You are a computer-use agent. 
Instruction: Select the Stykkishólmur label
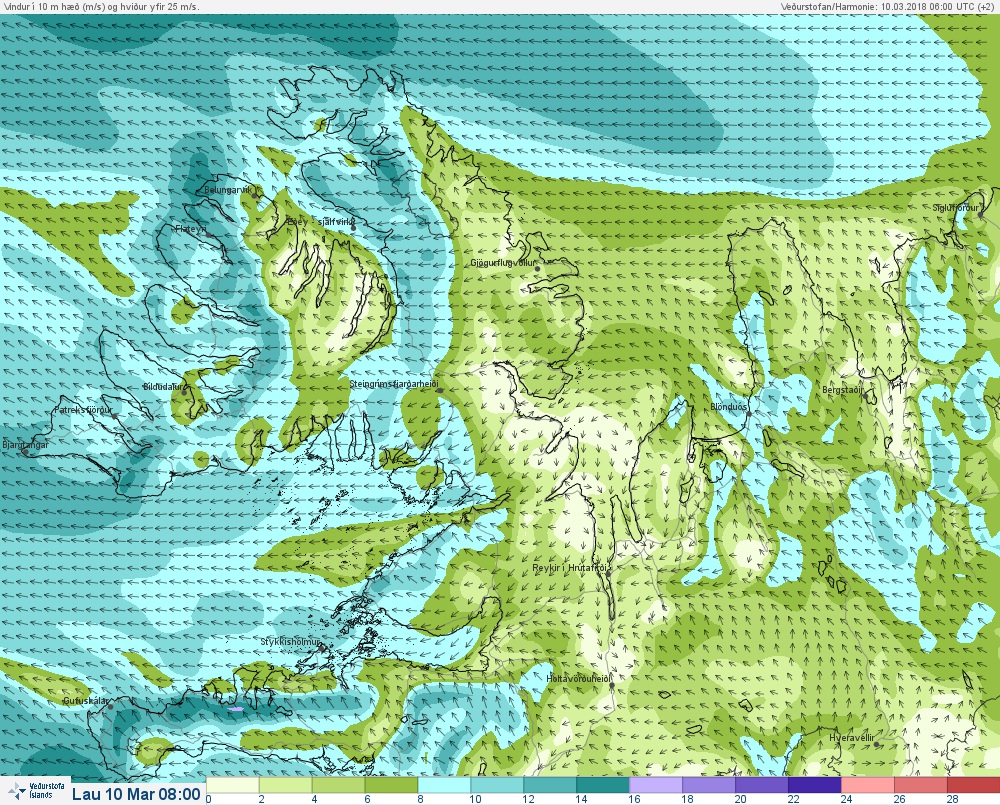click(x=290, y=641)
